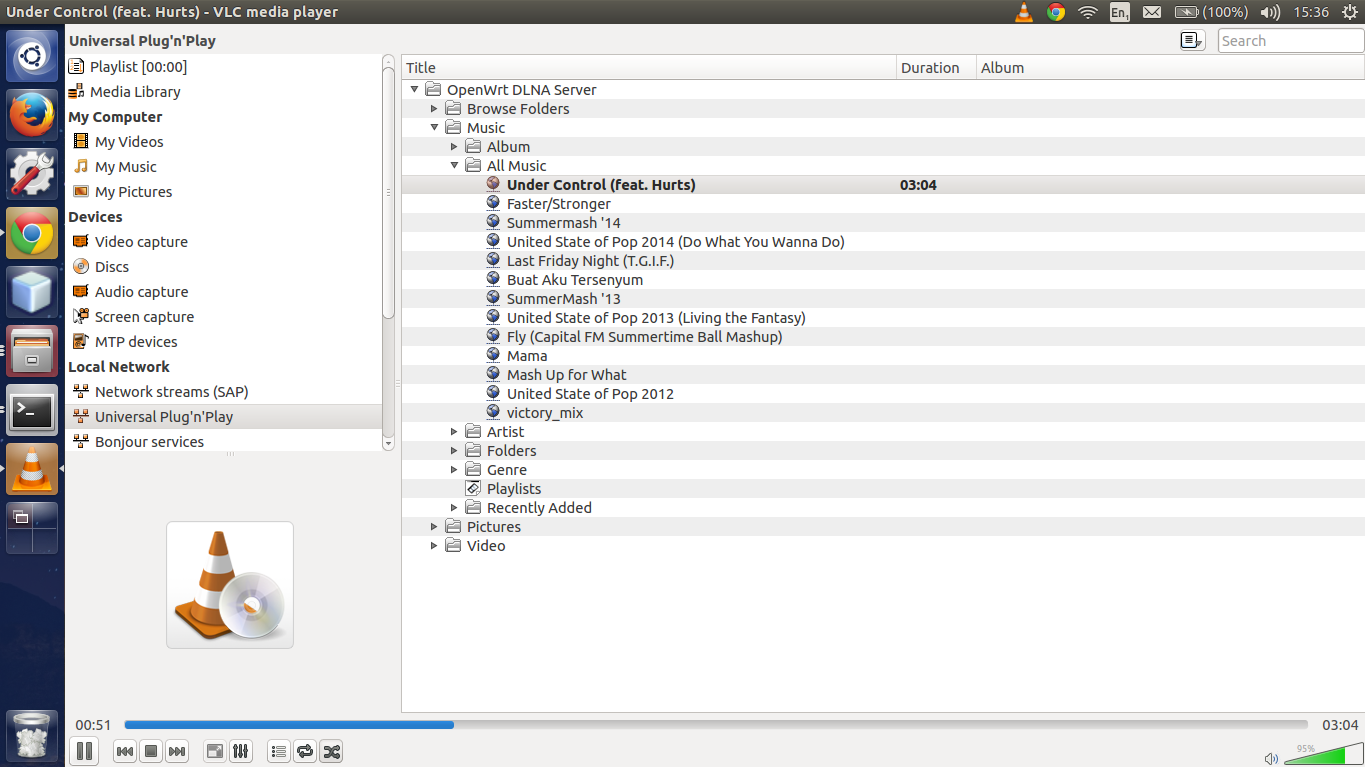Expand the Browse Folders tree entry

tap(434, 108)
